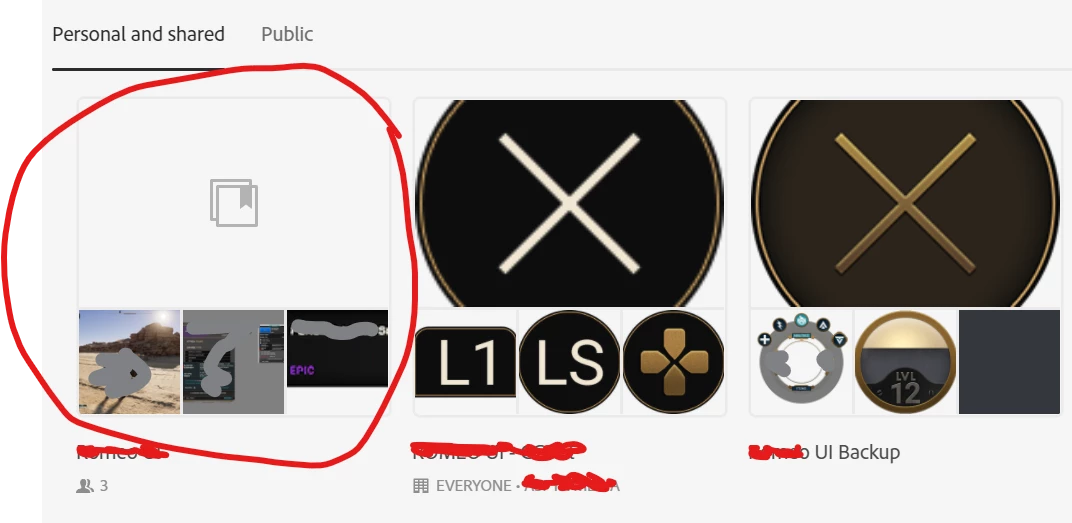Viewport: 1072px width, 523px height.
Task: Click the large gold X button icon
Action: tap(905, 203)
